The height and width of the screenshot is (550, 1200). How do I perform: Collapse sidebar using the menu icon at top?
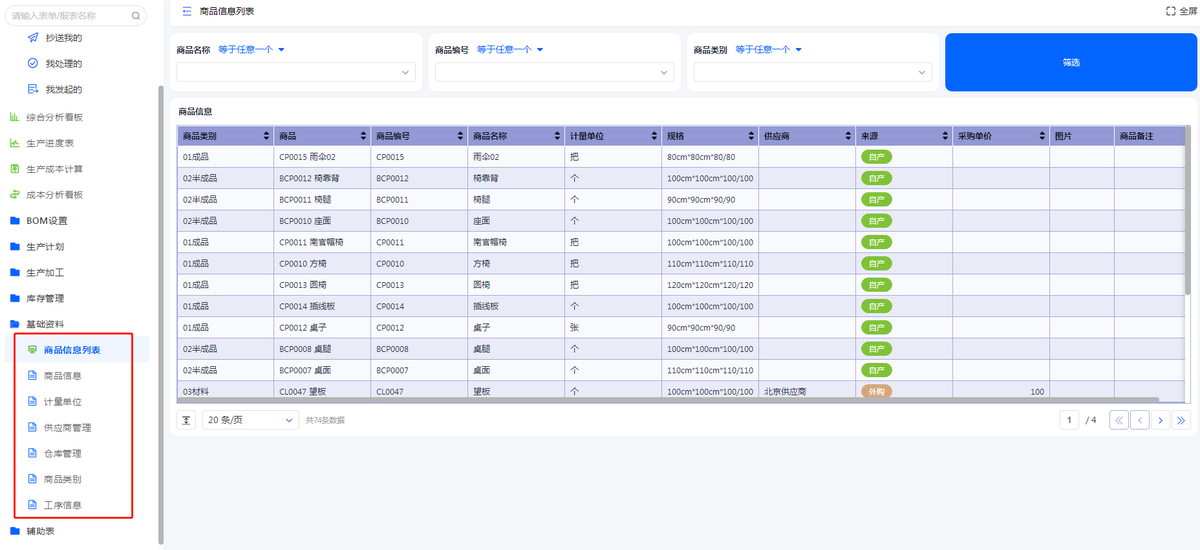coord(187,11)
